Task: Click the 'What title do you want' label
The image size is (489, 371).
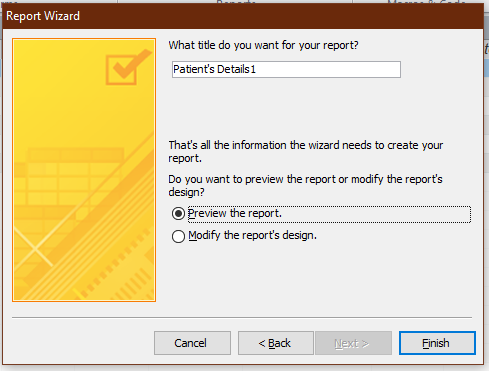Action: point(263,45)
